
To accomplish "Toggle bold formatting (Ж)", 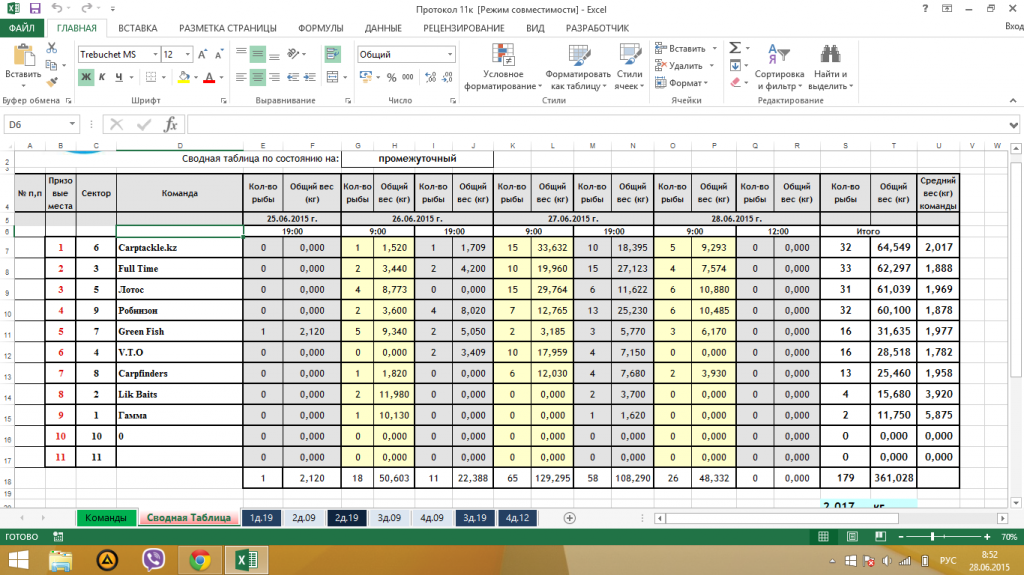I will [86, 78].
